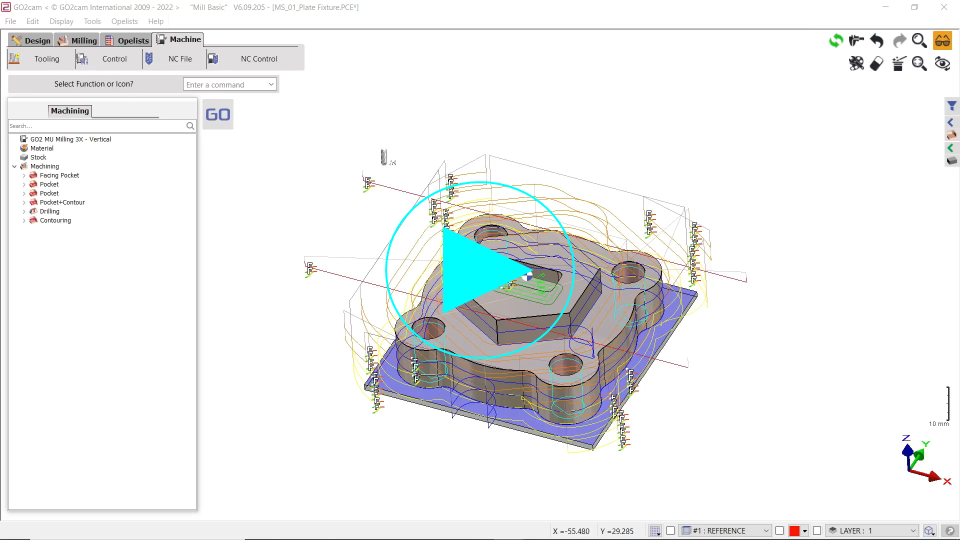Screen dimensions: 960x540
Task: Click the green refresh arrows icon
Action: [835, 40]
